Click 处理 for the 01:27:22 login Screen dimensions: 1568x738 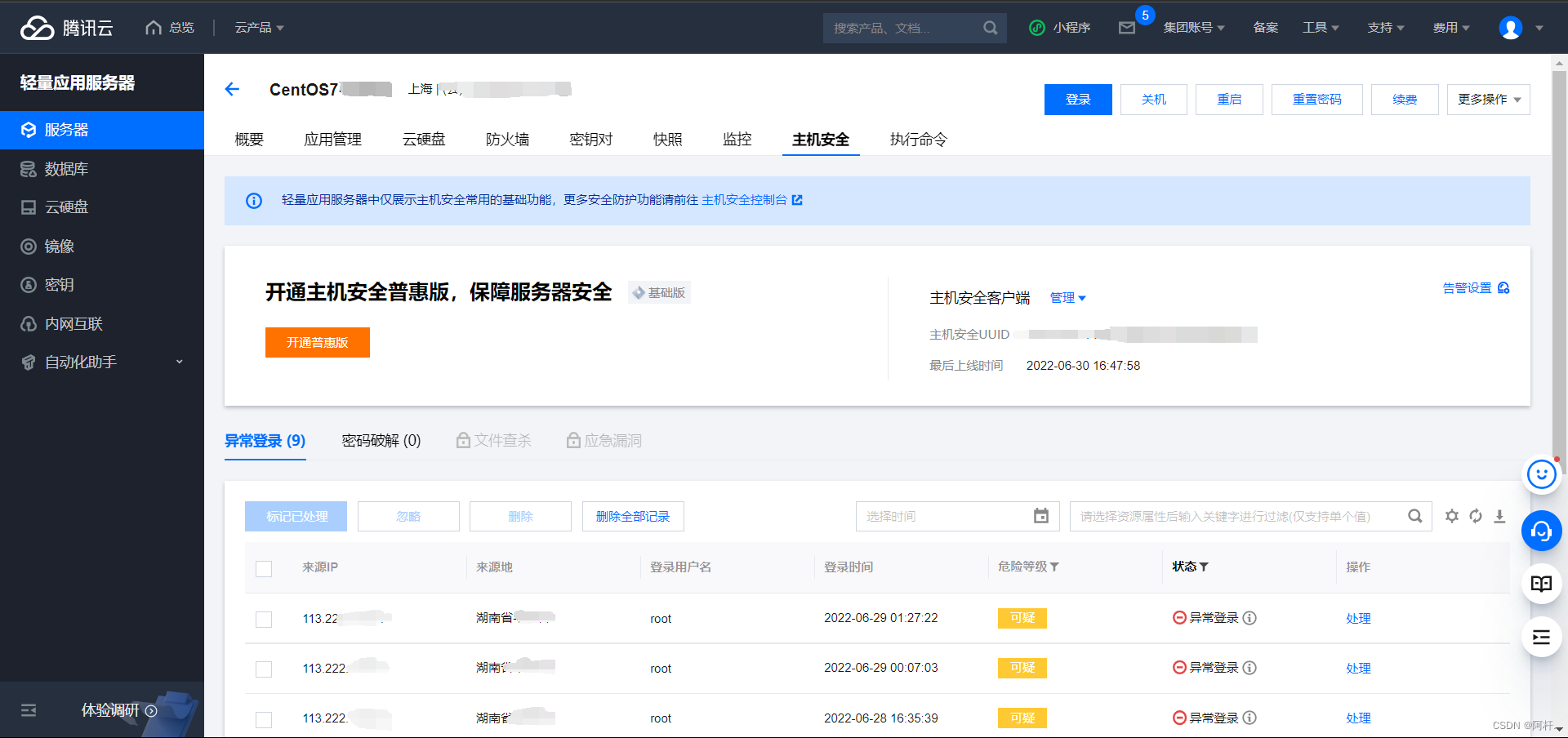click(x=1358, y=619)
